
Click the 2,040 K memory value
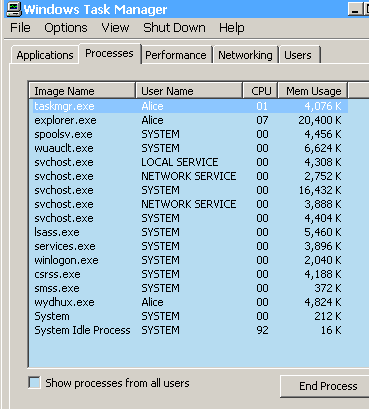coord(323,260)
